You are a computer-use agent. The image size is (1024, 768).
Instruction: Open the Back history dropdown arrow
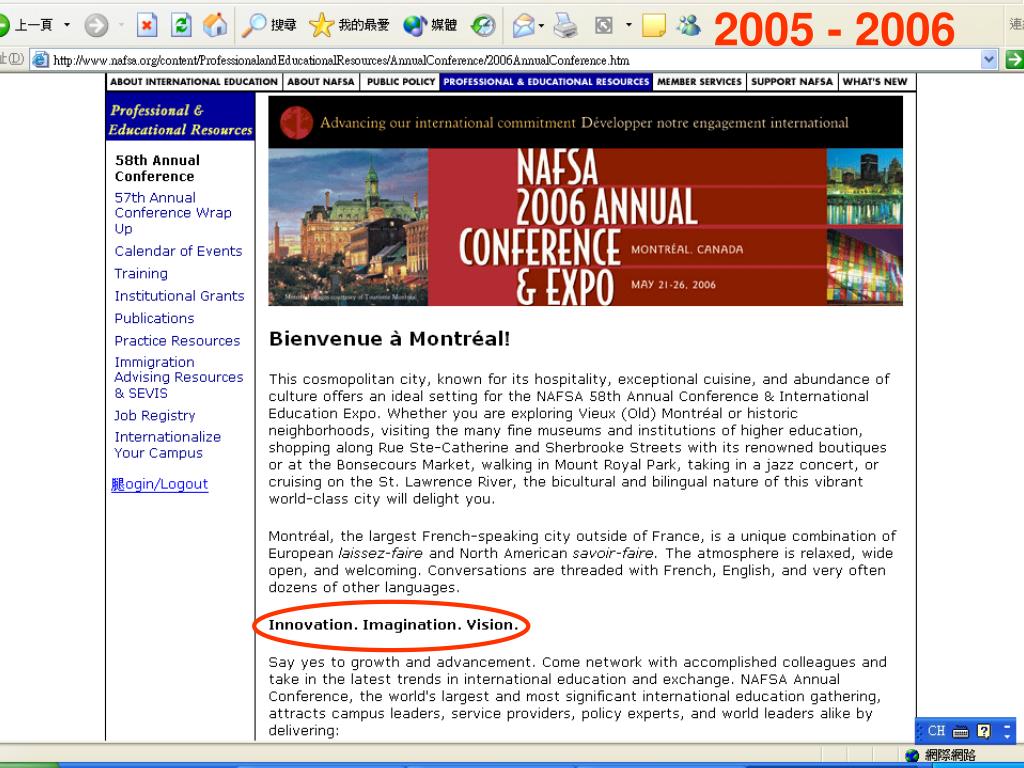[67, 25]
